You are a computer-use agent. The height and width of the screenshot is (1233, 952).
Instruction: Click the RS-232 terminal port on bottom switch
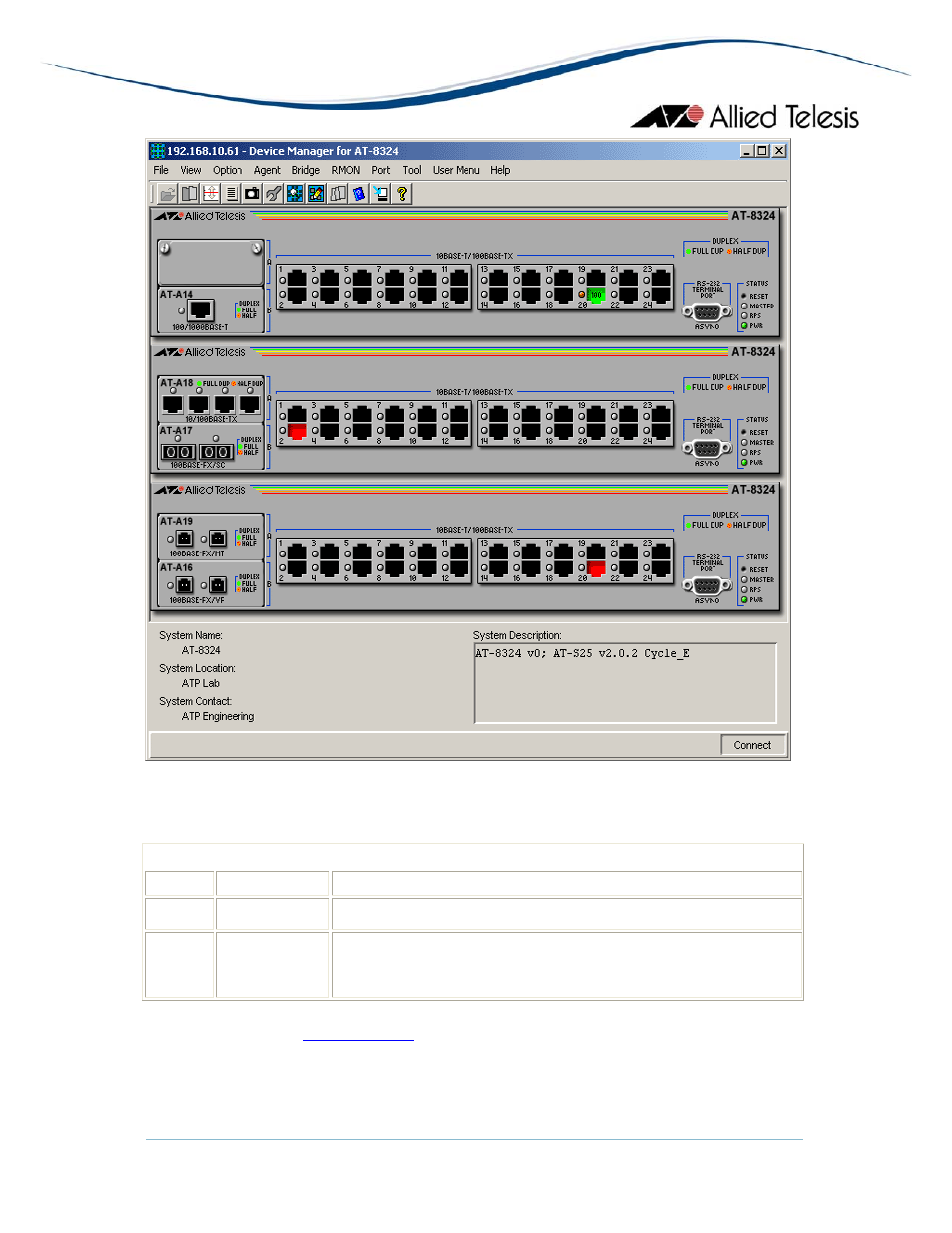tap(707, 586)
